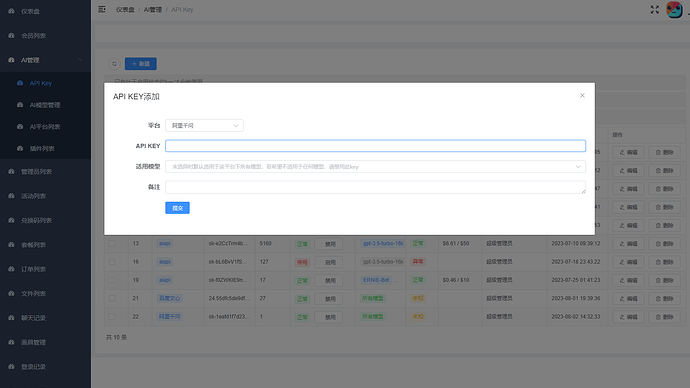This screenshot has height=388, width=690.
Task: Click the 仪表盘 dashboard sidebar icon
Action: point(11,11)
